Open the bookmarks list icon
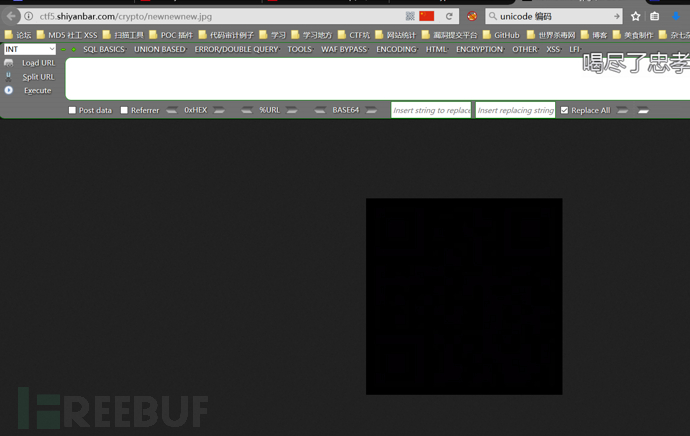This screenshot has width=690, height=436. 654,16
